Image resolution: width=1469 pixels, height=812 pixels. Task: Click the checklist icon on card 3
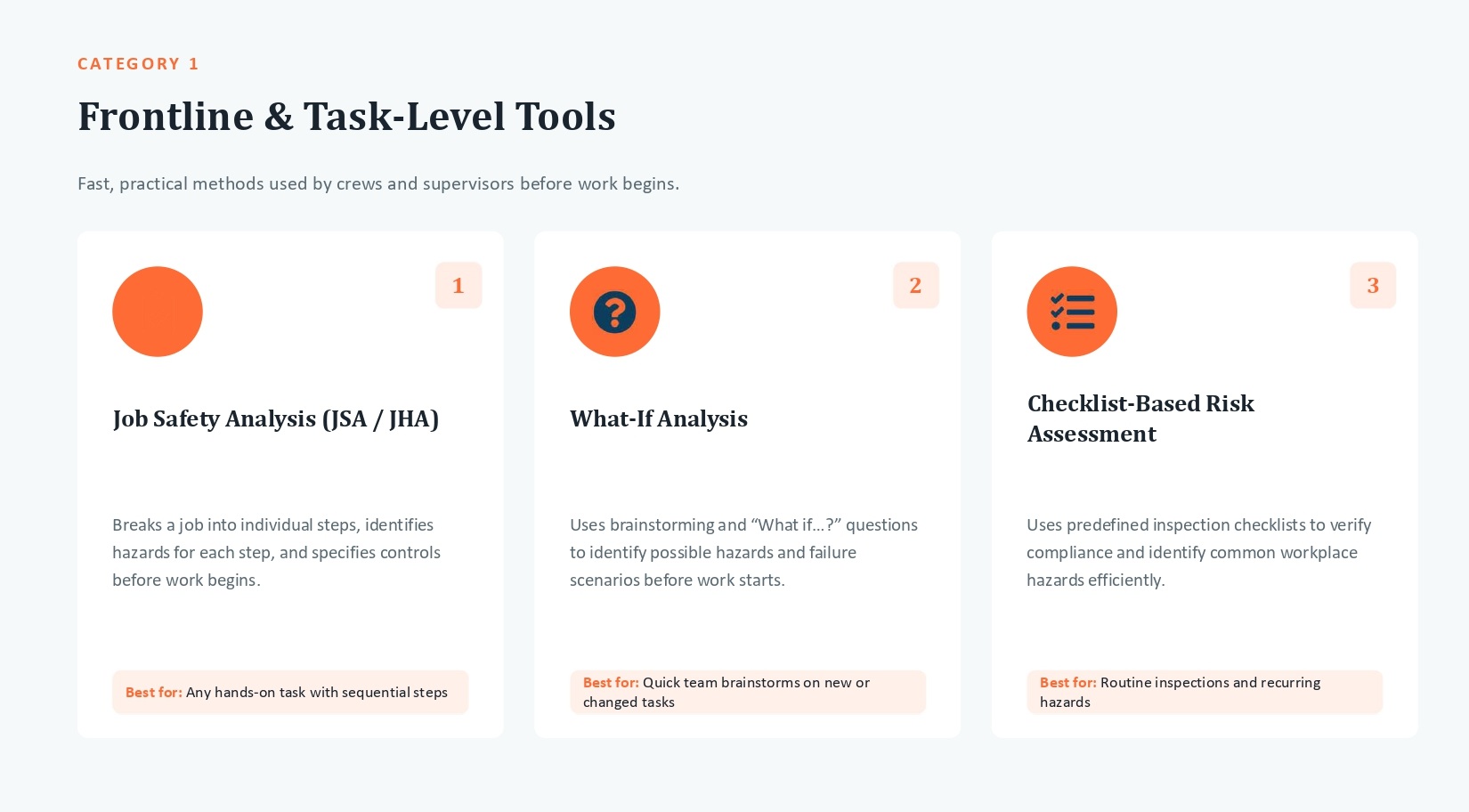click(x=1072, y=312)
